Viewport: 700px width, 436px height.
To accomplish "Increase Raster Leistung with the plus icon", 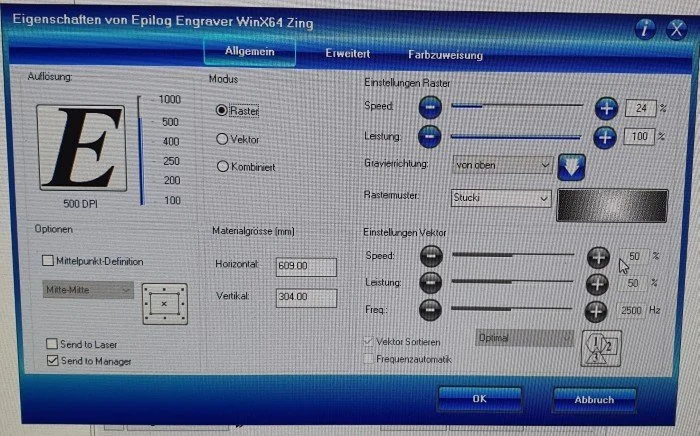I will pyautogui.click(x=606, y=137).
